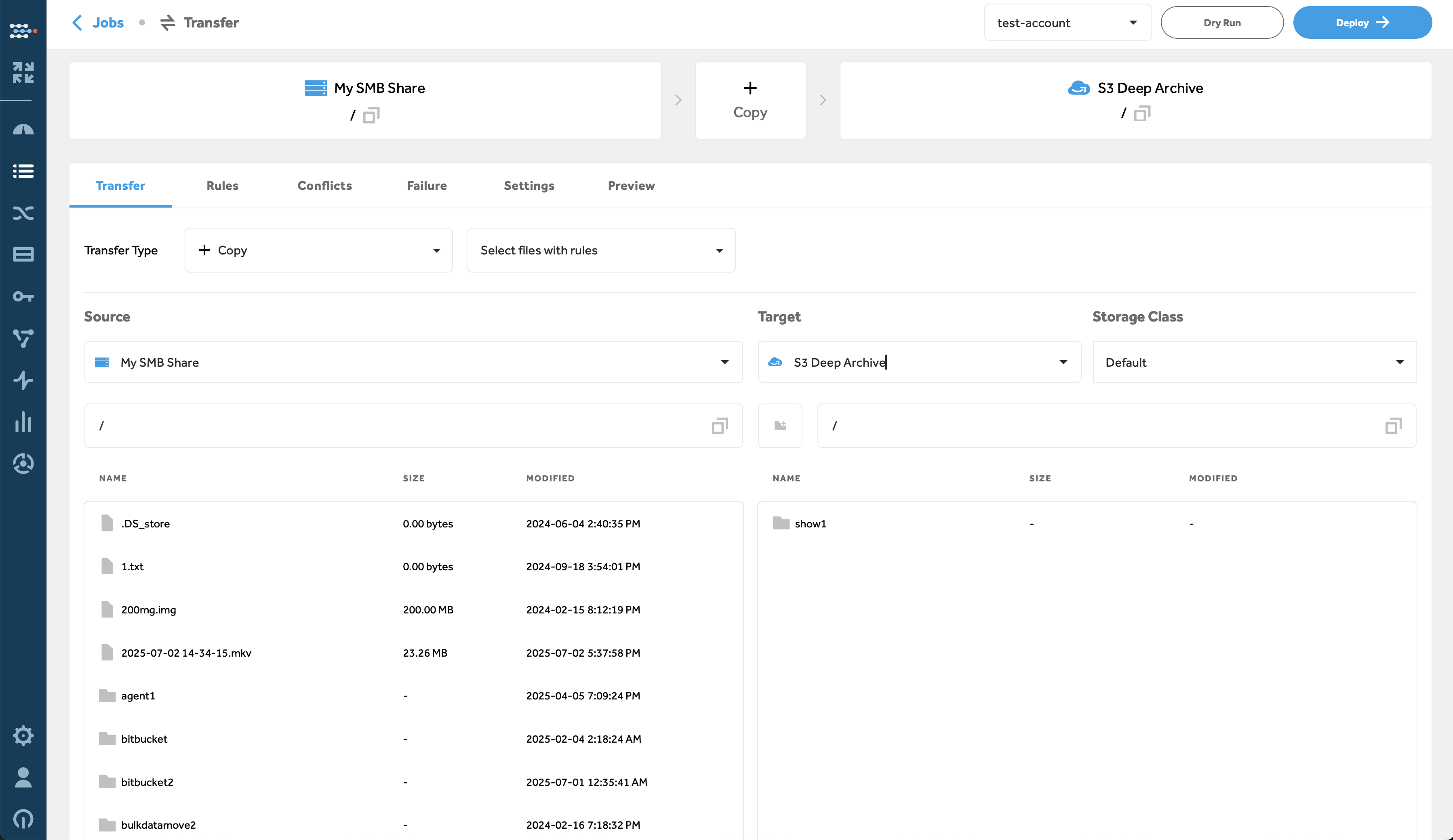1453x840 pixels.
Task: Click the target path input field
Action: click(1116, 426)
